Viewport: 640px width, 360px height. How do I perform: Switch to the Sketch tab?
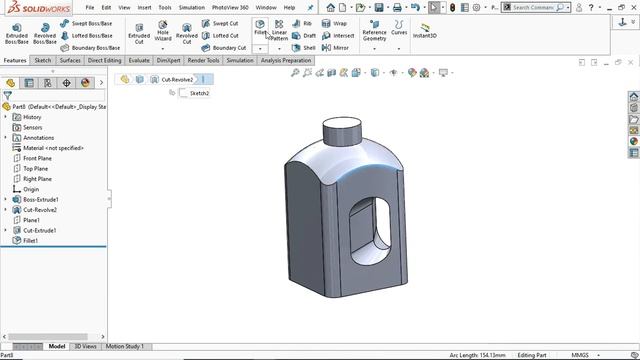(x=42, y=60)
